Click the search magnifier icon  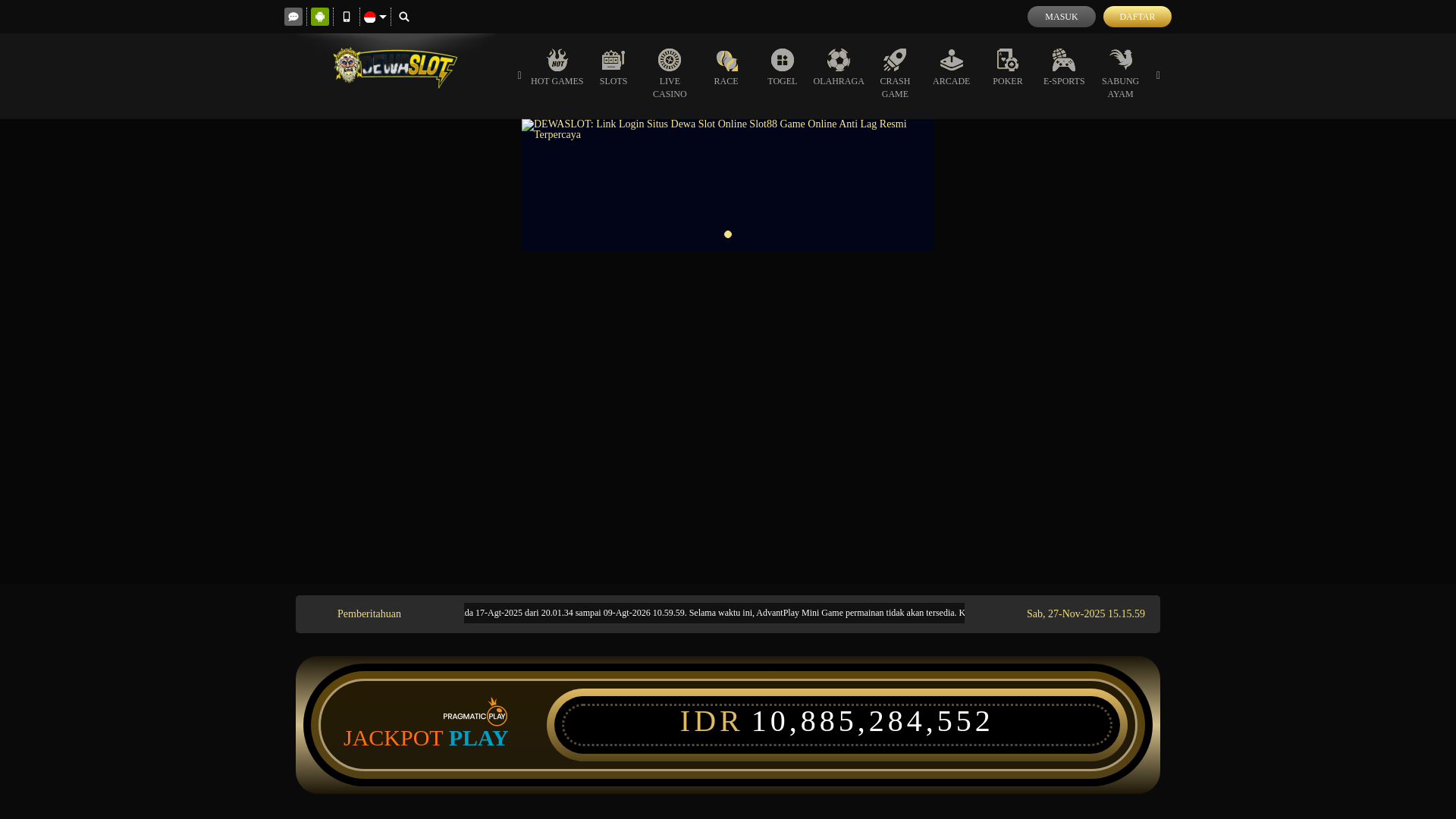(x=404, y=17)
